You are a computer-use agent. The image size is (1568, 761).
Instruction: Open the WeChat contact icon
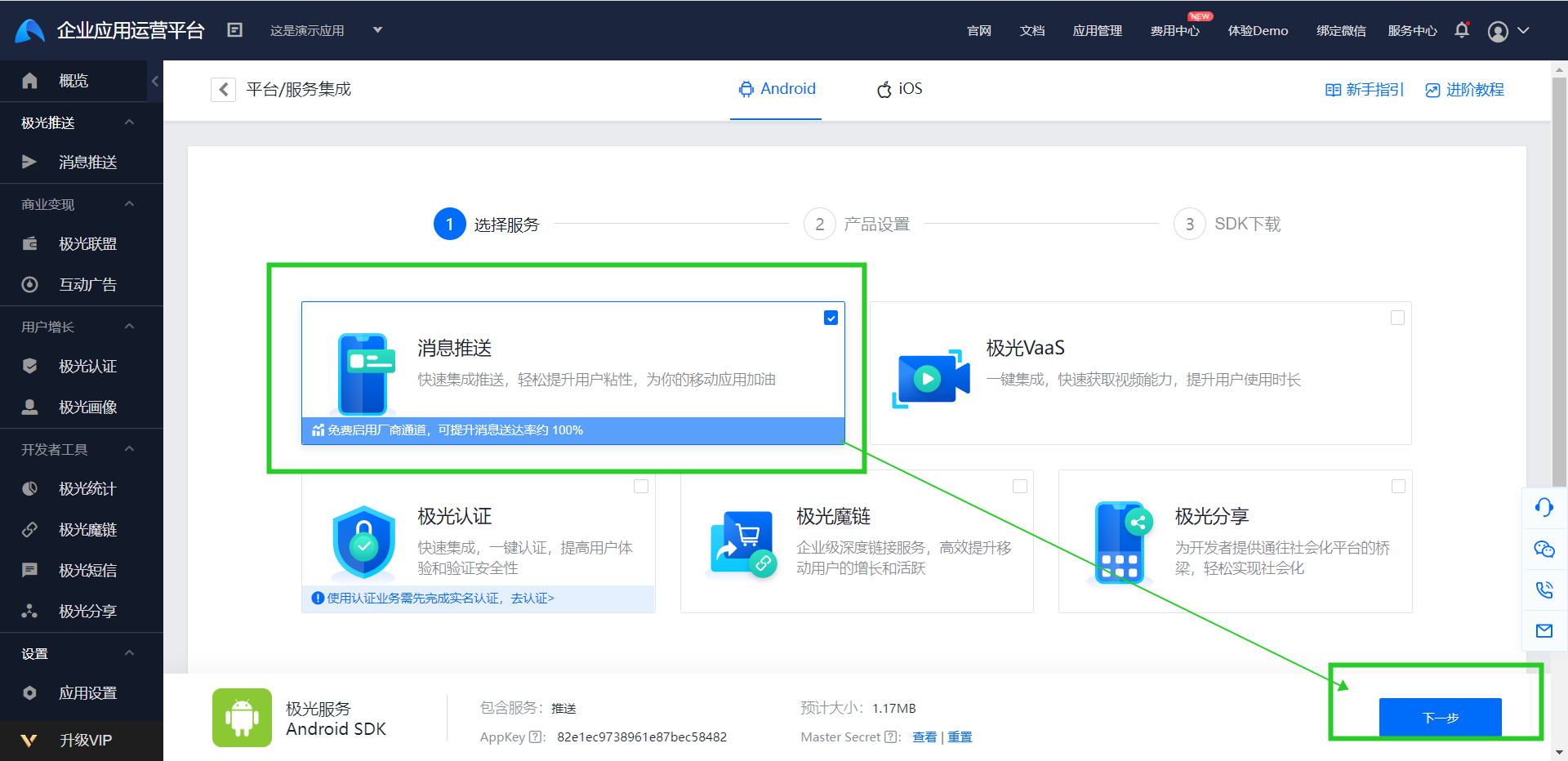(1543, 549)
